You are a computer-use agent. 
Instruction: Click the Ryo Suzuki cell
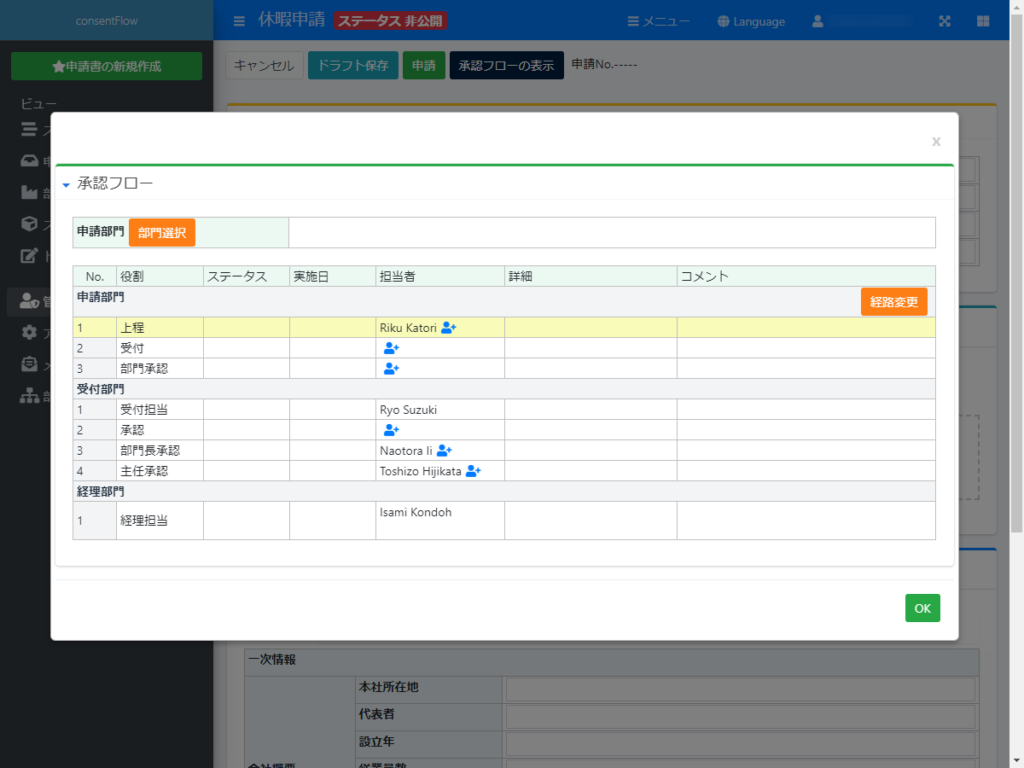440,409
